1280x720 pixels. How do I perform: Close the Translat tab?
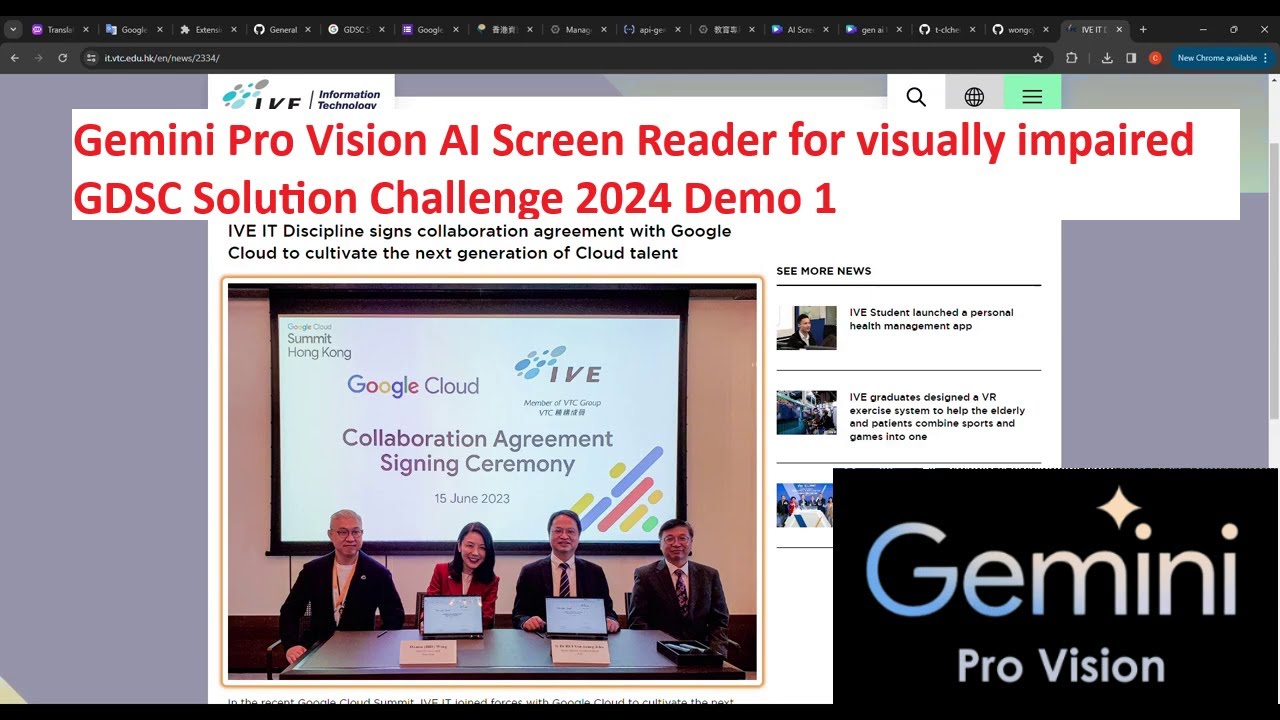[x=86, y=30]
